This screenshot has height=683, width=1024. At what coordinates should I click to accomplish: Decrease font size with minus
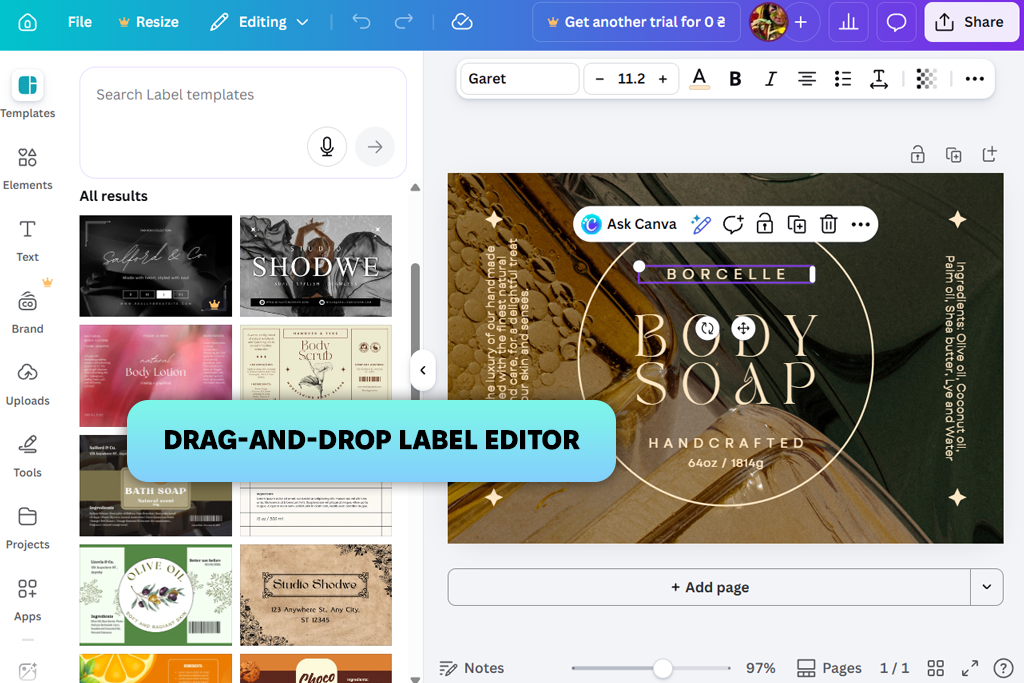coord(600,79)
